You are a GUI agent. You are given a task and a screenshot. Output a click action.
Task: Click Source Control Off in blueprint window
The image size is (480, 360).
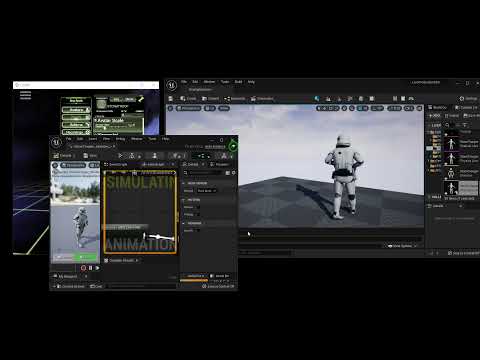(x=218, y=286)
